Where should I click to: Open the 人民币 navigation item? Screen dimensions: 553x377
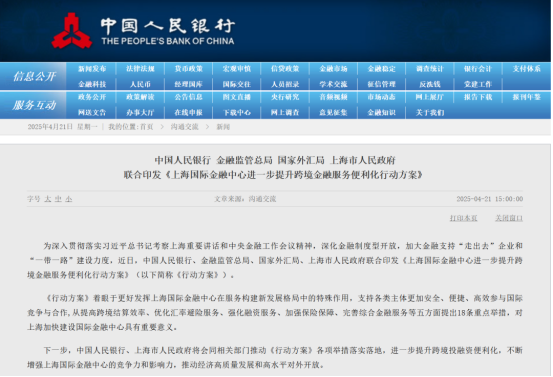(140, 84)
